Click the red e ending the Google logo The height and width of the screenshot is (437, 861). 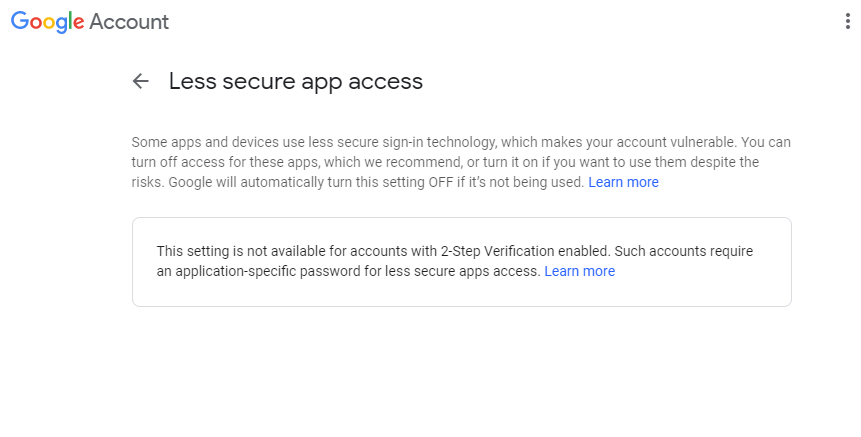pos(79,23)
